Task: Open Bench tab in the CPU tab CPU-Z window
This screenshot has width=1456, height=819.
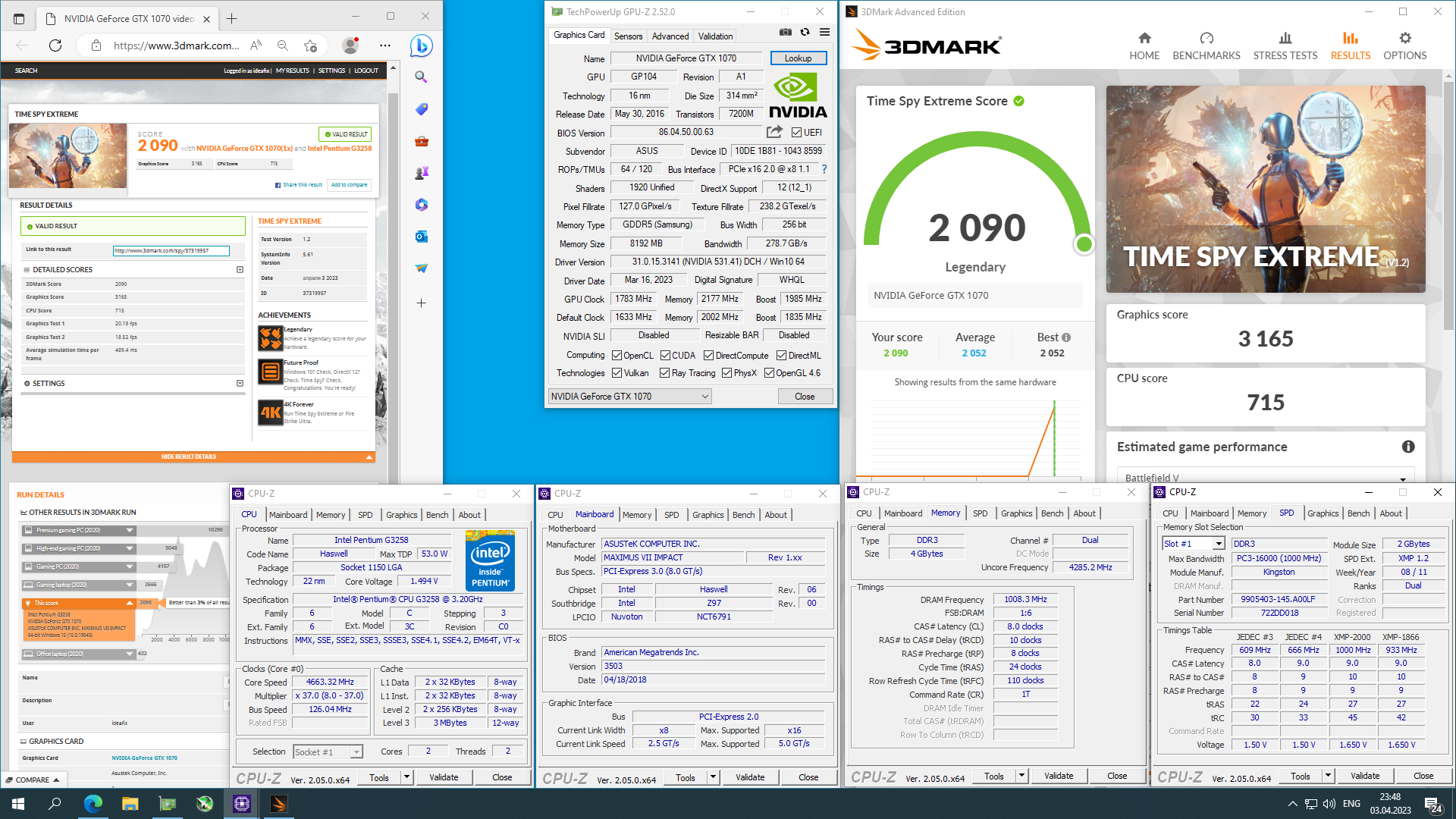Action: click(437, 515)
